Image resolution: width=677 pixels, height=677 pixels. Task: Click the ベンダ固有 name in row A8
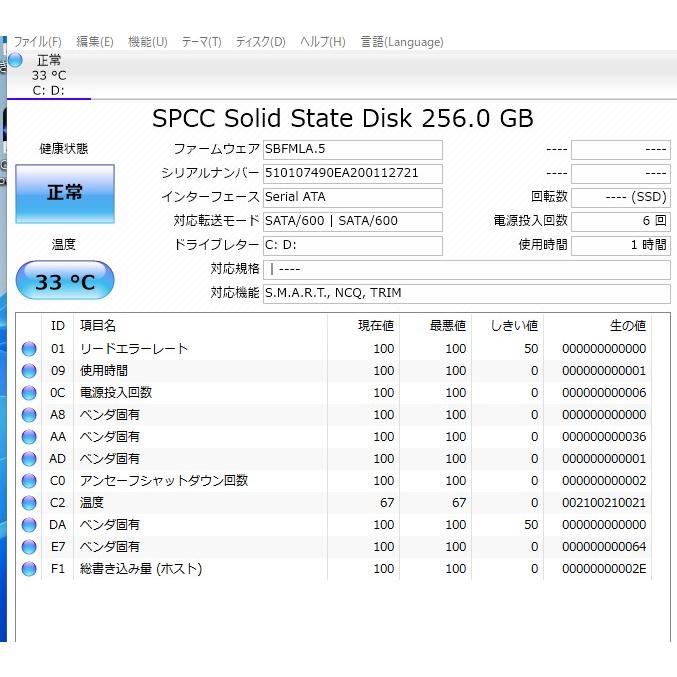tap(110, 415)
